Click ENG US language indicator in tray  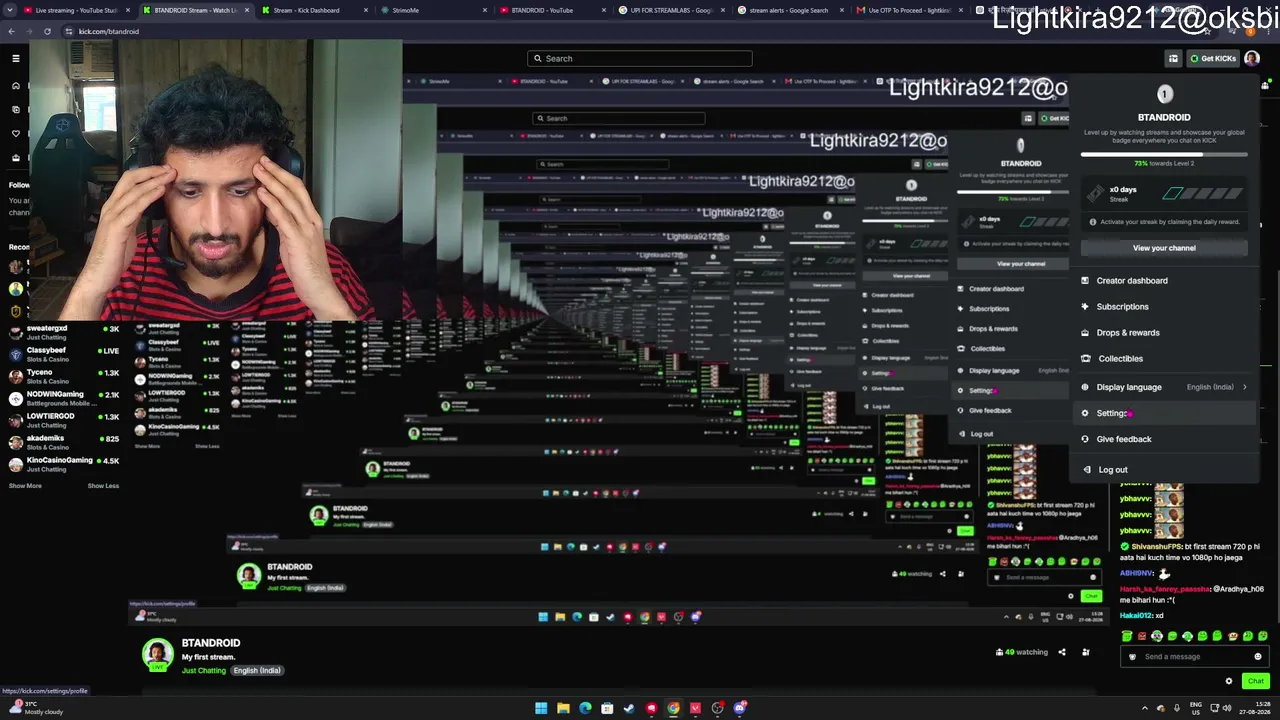1195,708
